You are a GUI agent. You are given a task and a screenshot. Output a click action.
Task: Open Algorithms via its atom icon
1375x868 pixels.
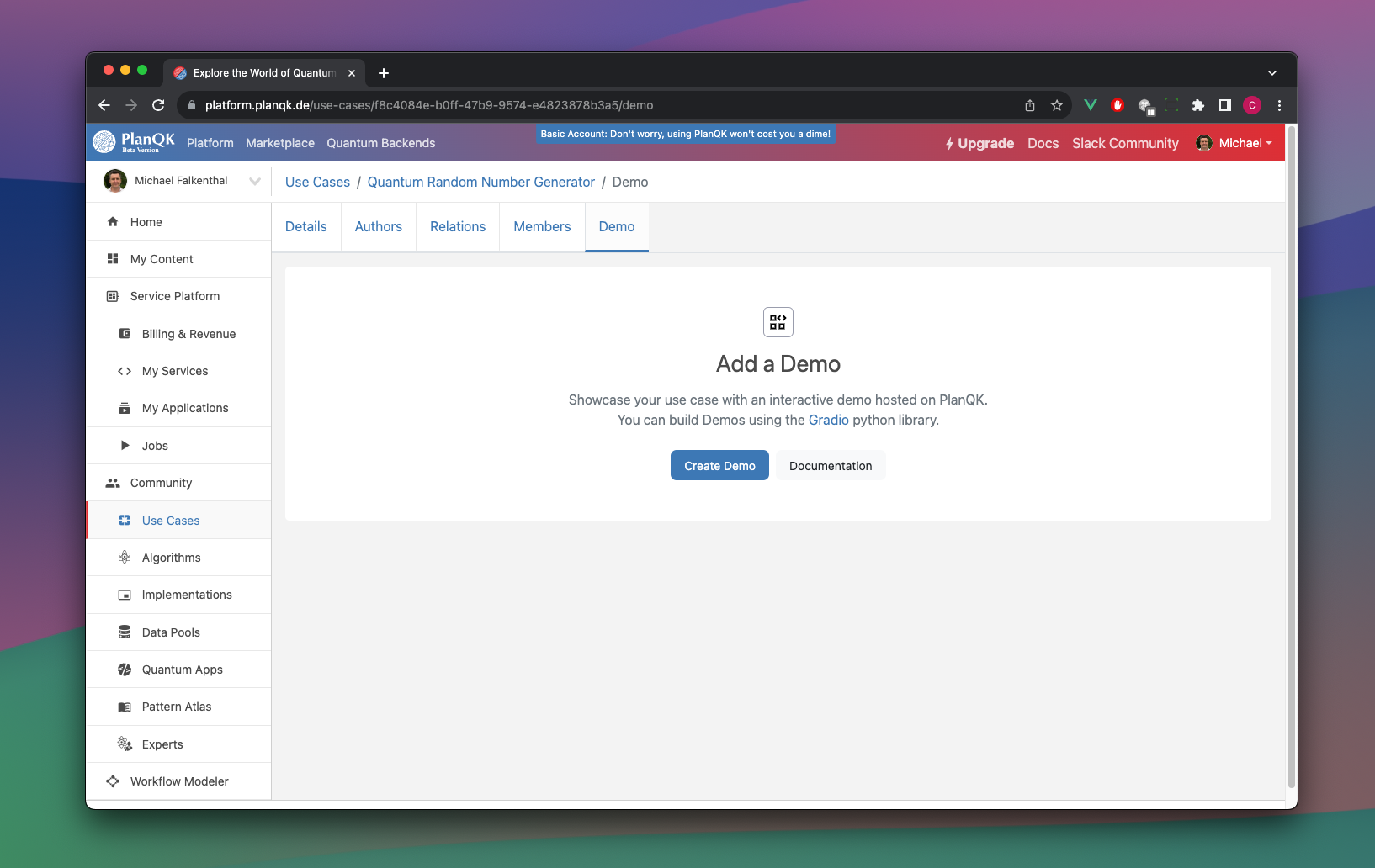click(x=125, y=558)
